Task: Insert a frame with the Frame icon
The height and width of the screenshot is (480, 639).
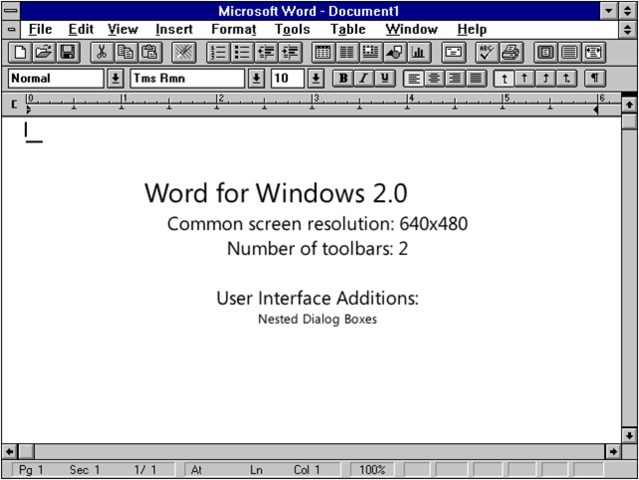Action: coord(371,53)
